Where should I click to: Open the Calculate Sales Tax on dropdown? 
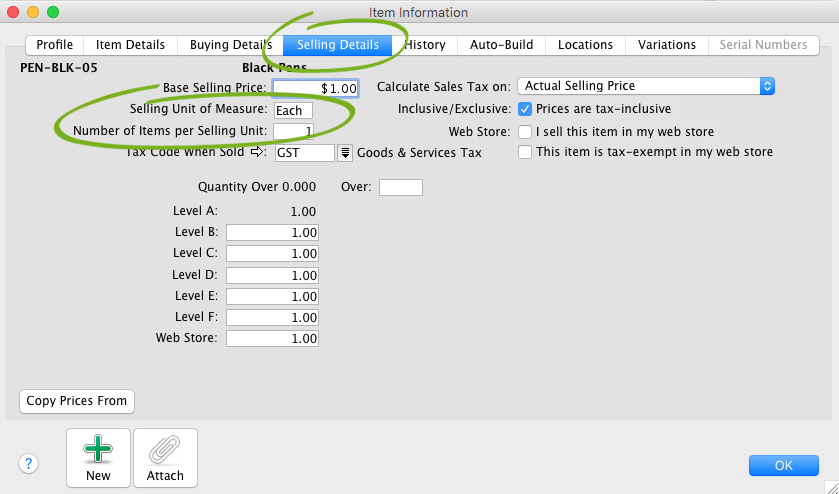646,86
